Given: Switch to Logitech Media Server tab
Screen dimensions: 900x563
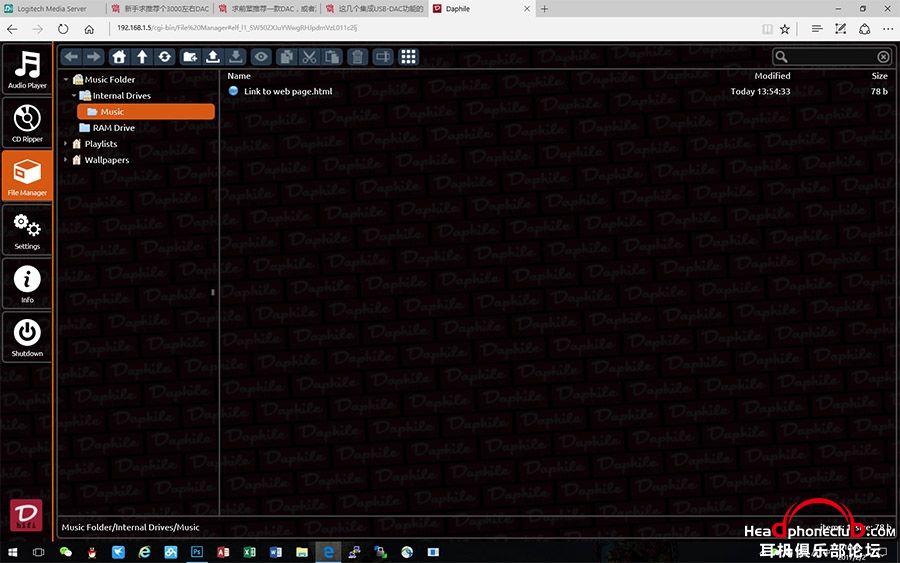Looking at the screenshot, I should [53, 9].
